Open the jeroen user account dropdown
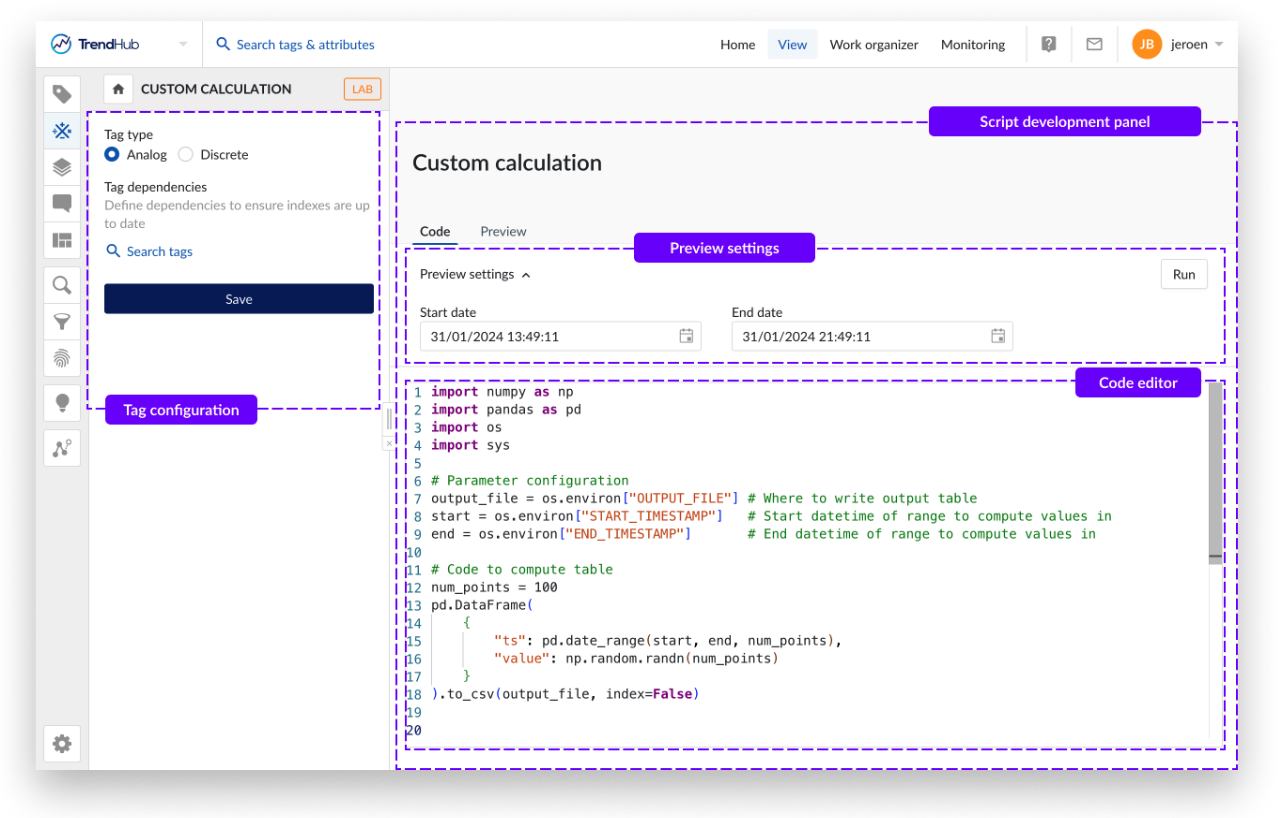The width and height of the screenshot is (1283, 818). pos(1179,45)
